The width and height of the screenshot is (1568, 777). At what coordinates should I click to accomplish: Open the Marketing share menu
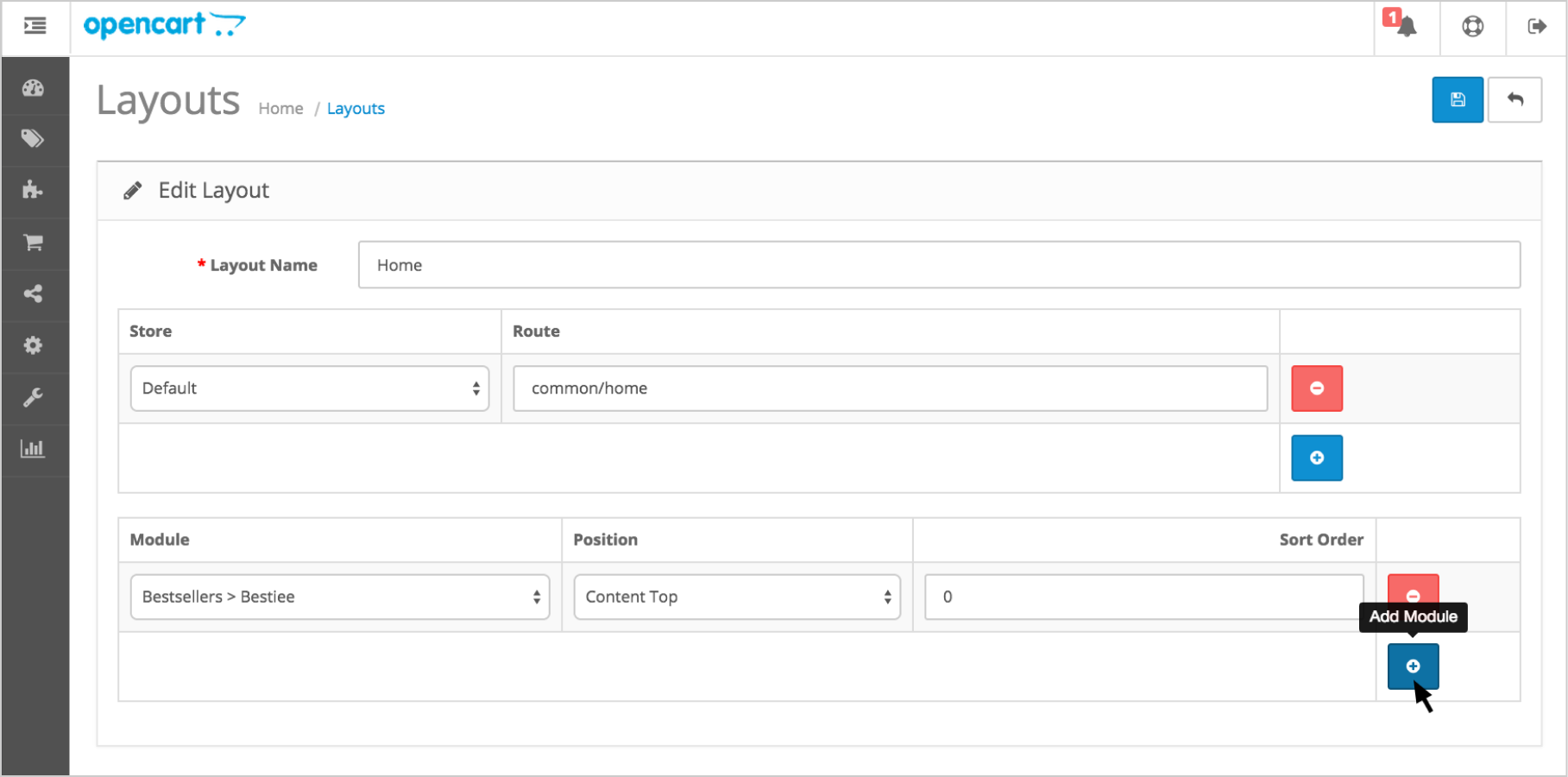[34, 294]
